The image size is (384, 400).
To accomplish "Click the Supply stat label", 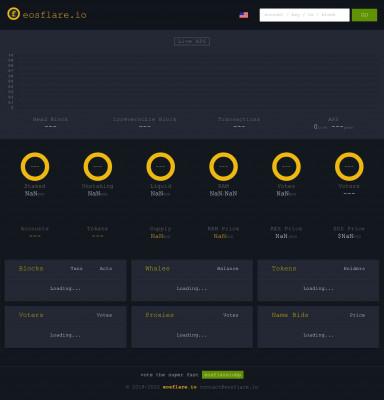I will (161, 229).
